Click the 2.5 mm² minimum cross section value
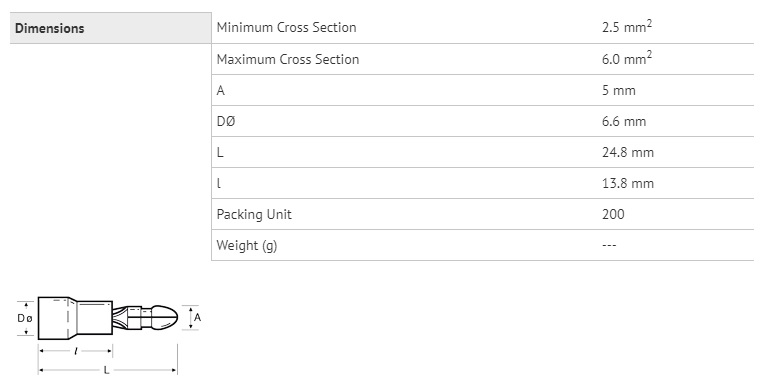 pos(626,27)
